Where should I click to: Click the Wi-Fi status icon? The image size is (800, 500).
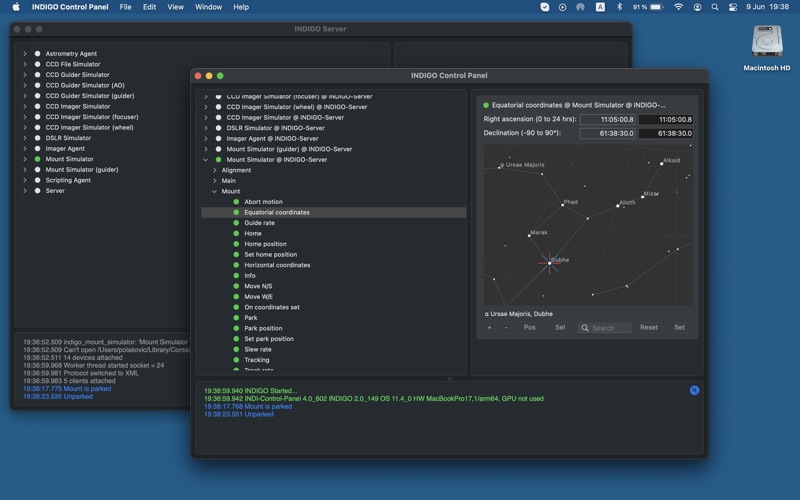coord(678,7)
